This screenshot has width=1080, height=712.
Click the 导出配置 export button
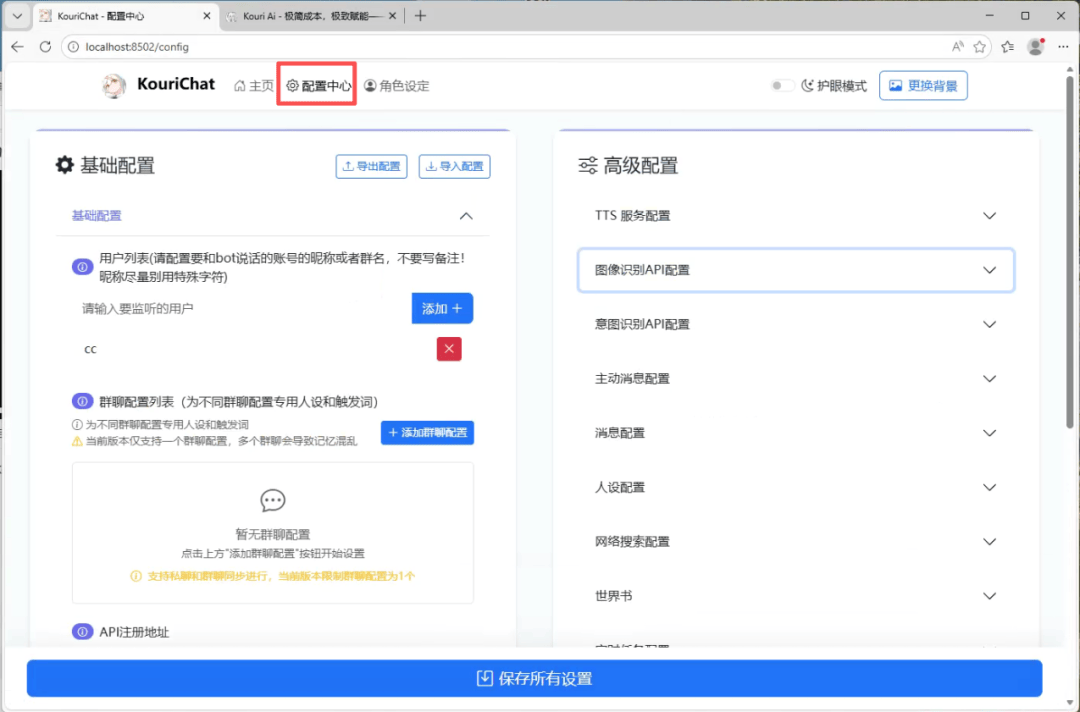(371, 167)
